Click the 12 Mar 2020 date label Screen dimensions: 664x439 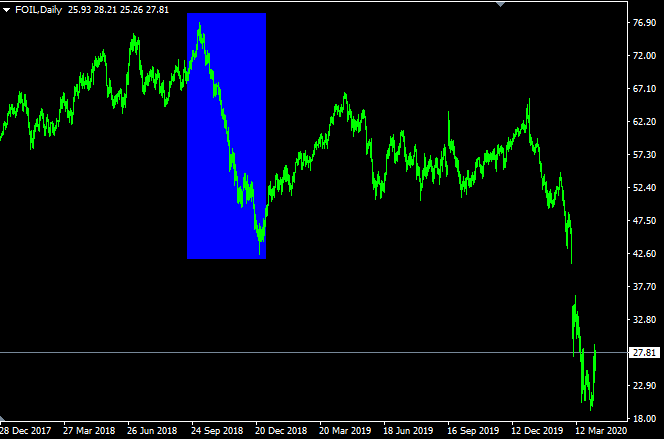coord(601,431)
